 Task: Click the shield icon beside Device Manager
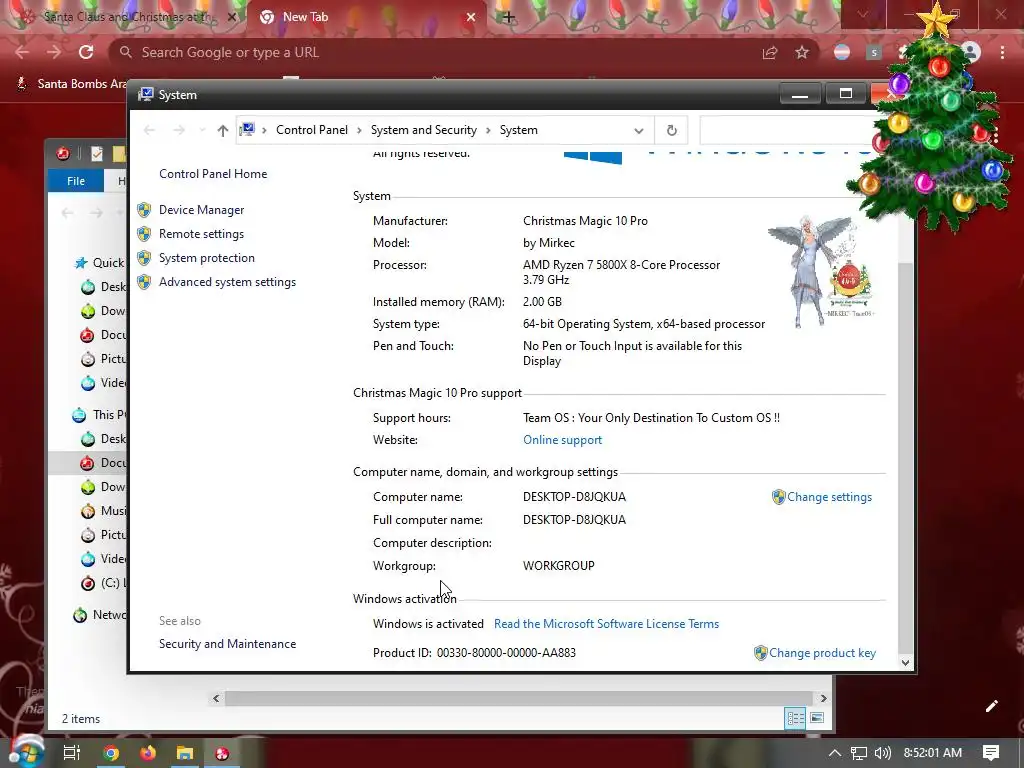pos(144,210)
